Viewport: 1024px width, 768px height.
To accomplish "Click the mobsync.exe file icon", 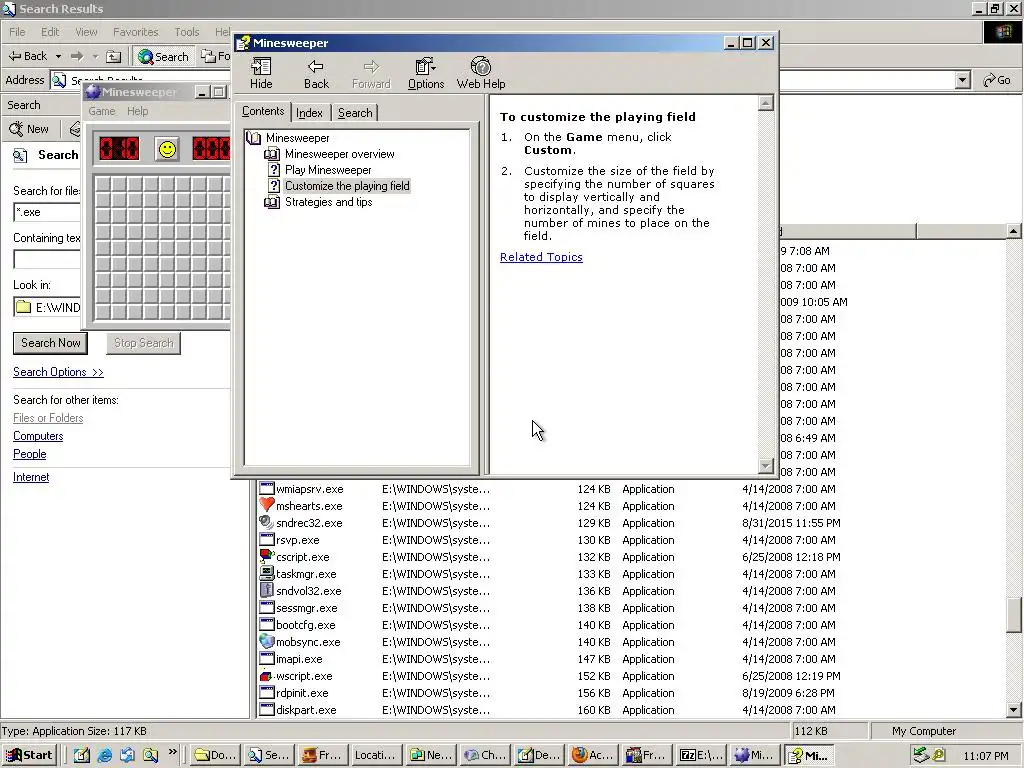I will 266,641.
